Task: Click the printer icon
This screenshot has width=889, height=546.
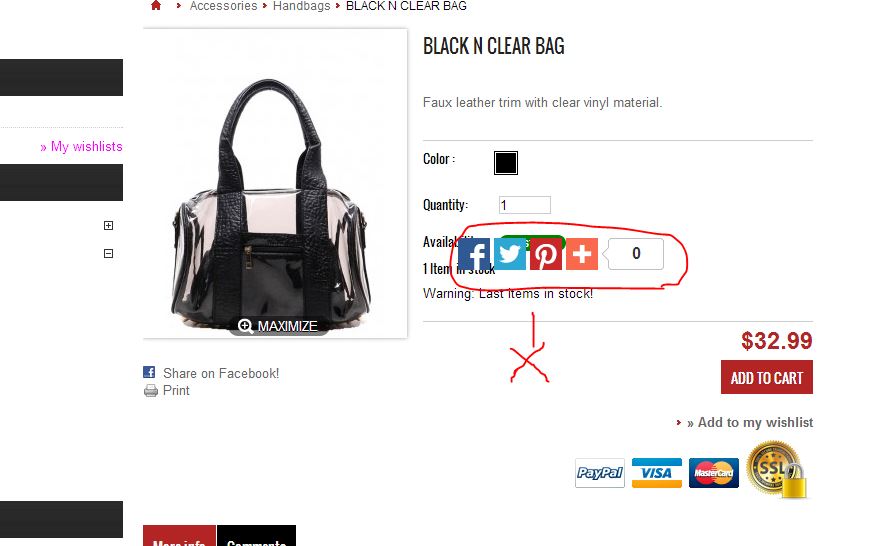Action: coord(151,390)
